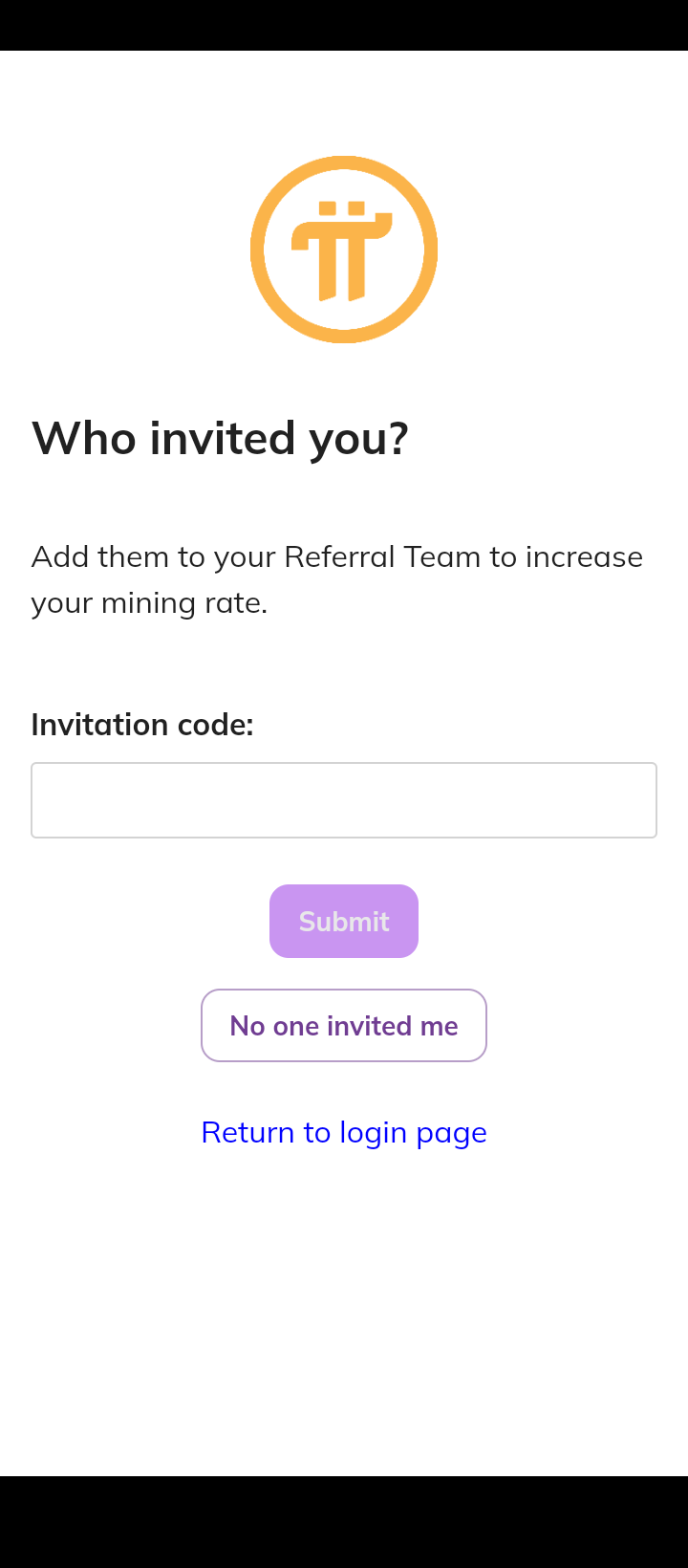
Task: Click the Invitation code: label
Action: coord(142,726)
